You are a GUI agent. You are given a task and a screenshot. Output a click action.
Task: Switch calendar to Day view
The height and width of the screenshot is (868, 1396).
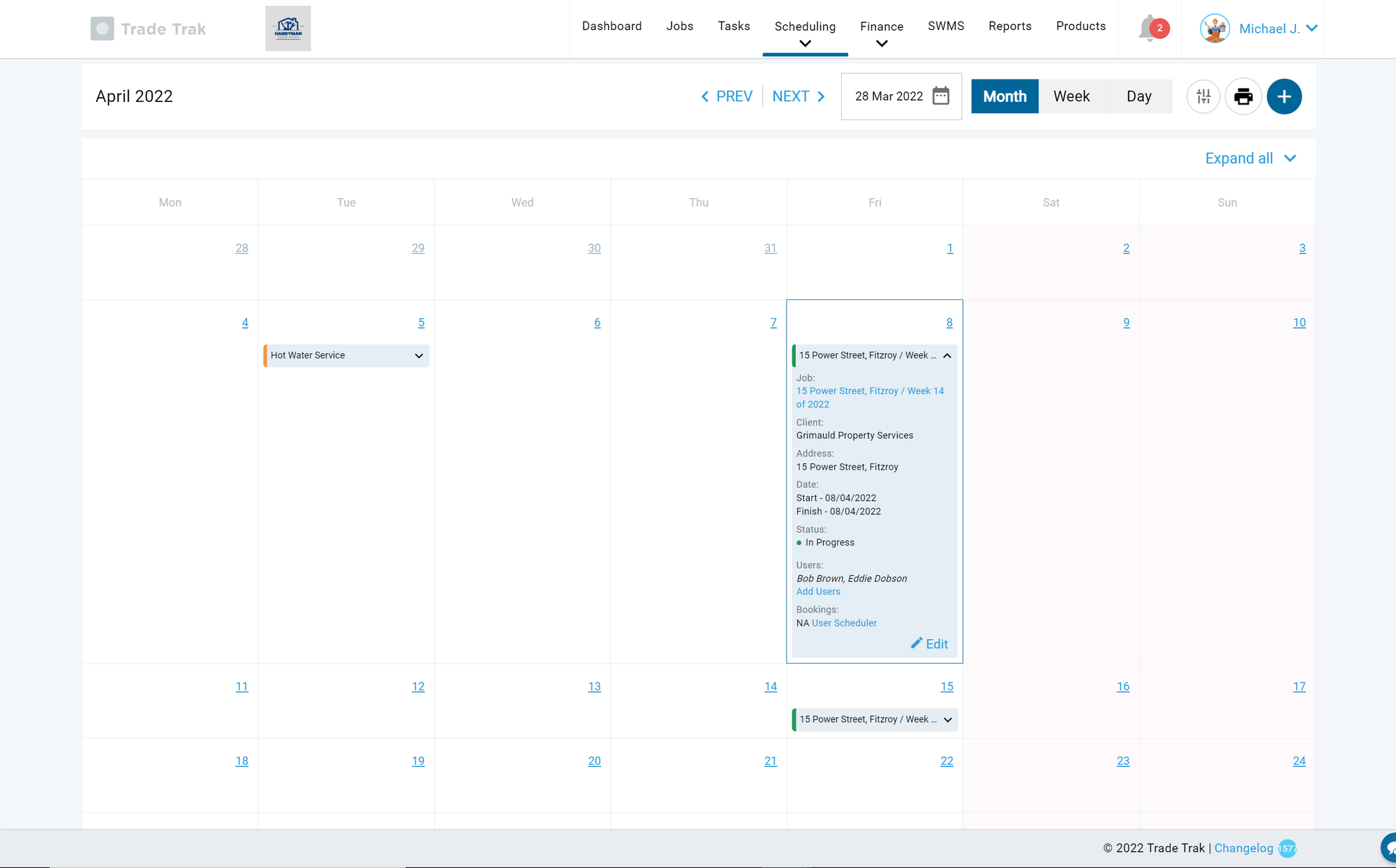pyautogui.click(x=1138, y=96)
